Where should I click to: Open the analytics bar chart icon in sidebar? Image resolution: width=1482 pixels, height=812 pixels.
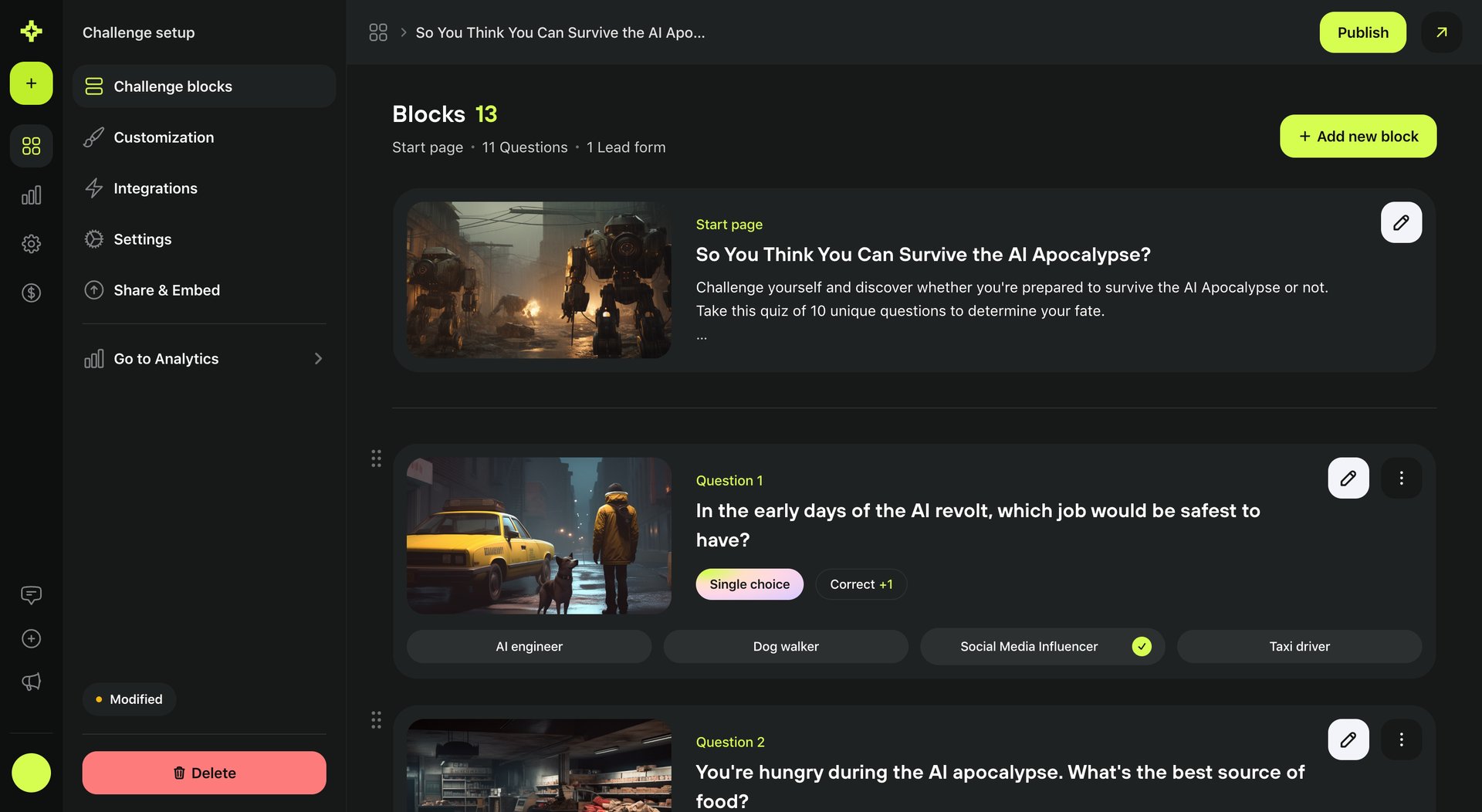(31, 195)
